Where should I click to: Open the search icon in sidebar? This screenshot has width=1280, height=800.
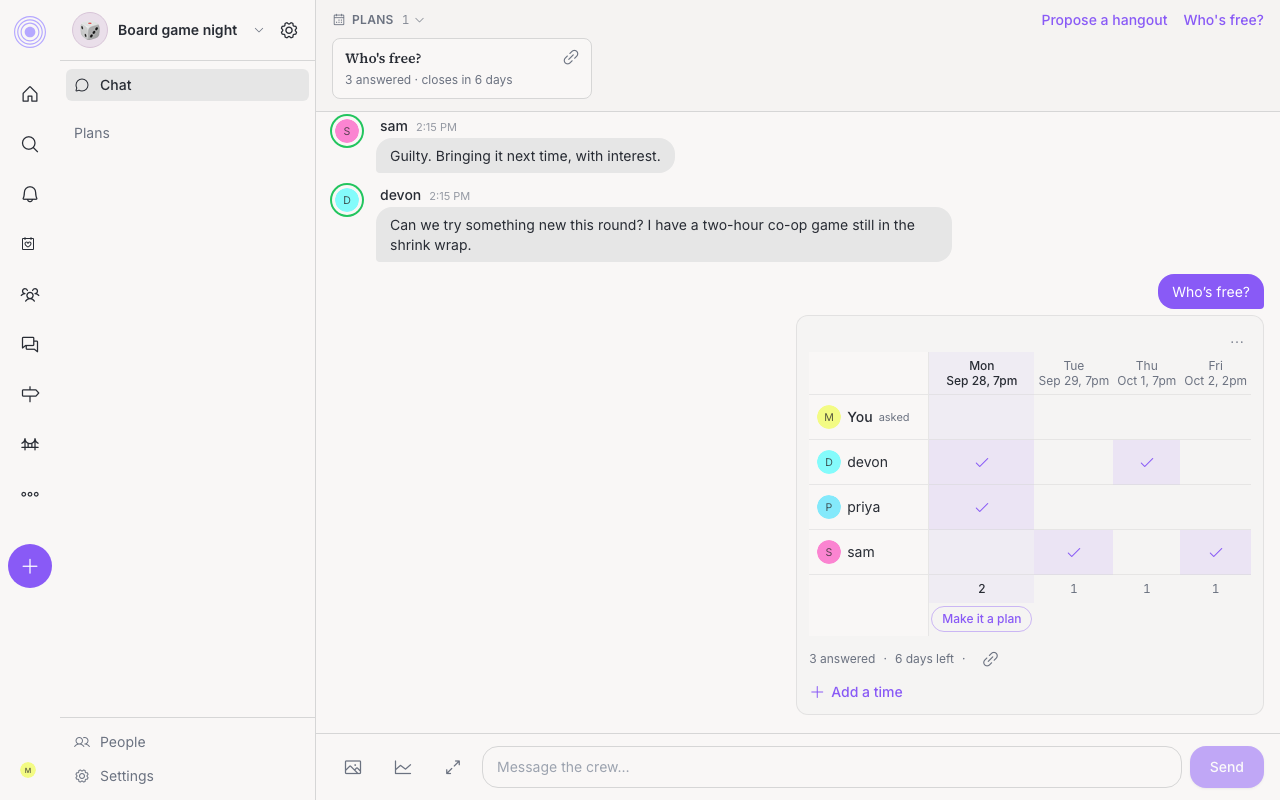click(30, 144)
